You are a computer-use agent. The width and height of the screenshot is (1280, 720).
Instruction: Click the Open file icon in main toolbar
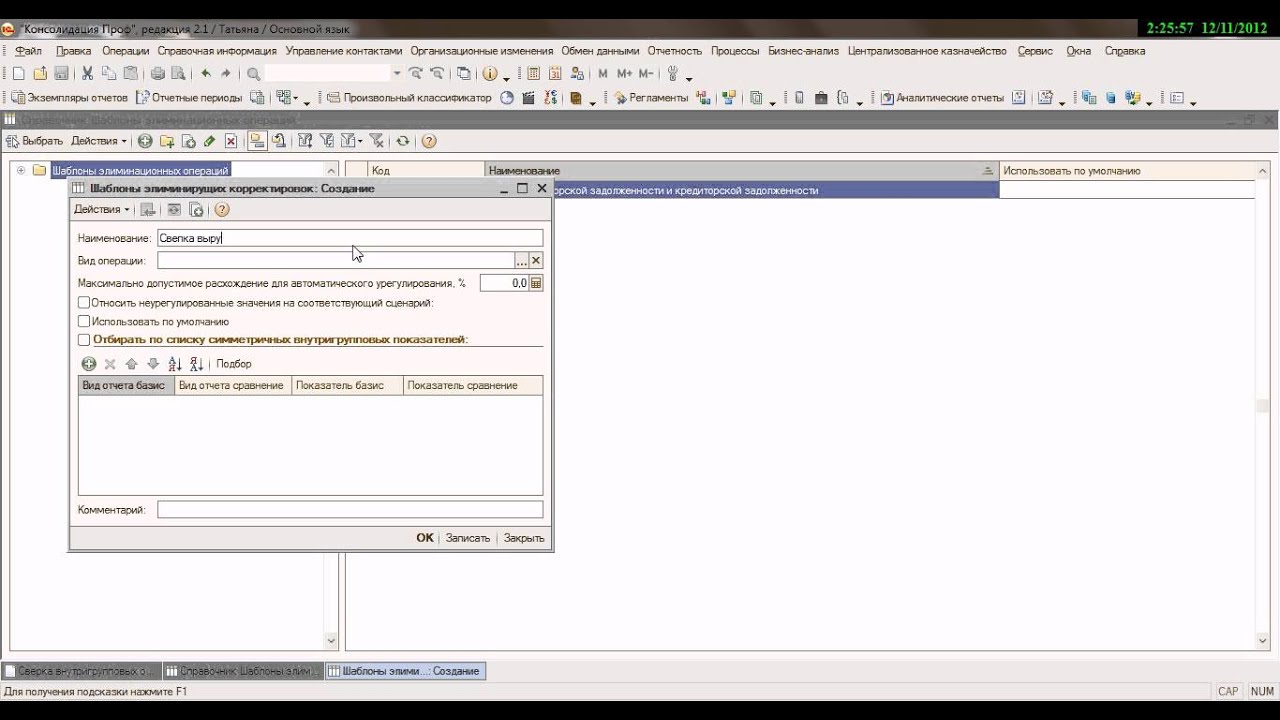[x=40, y=73]
